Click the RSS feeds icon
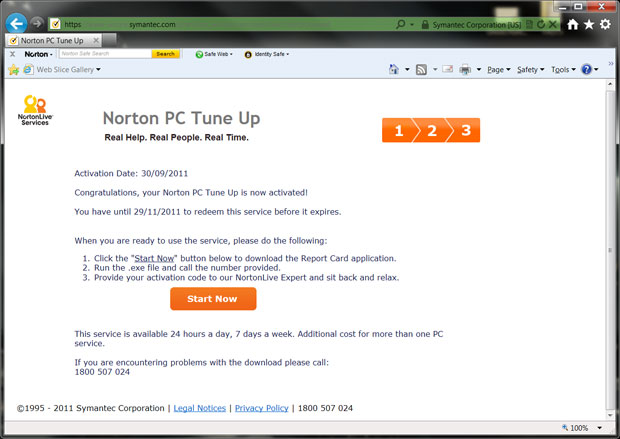The image size is (620, 439). [x=422, y=70]
